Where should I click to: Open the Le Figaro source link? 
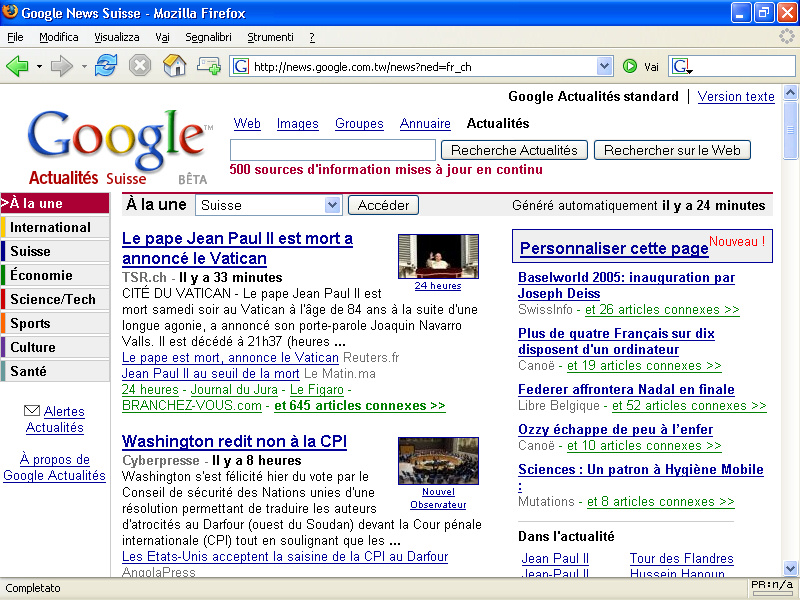[x=317, y=390]
